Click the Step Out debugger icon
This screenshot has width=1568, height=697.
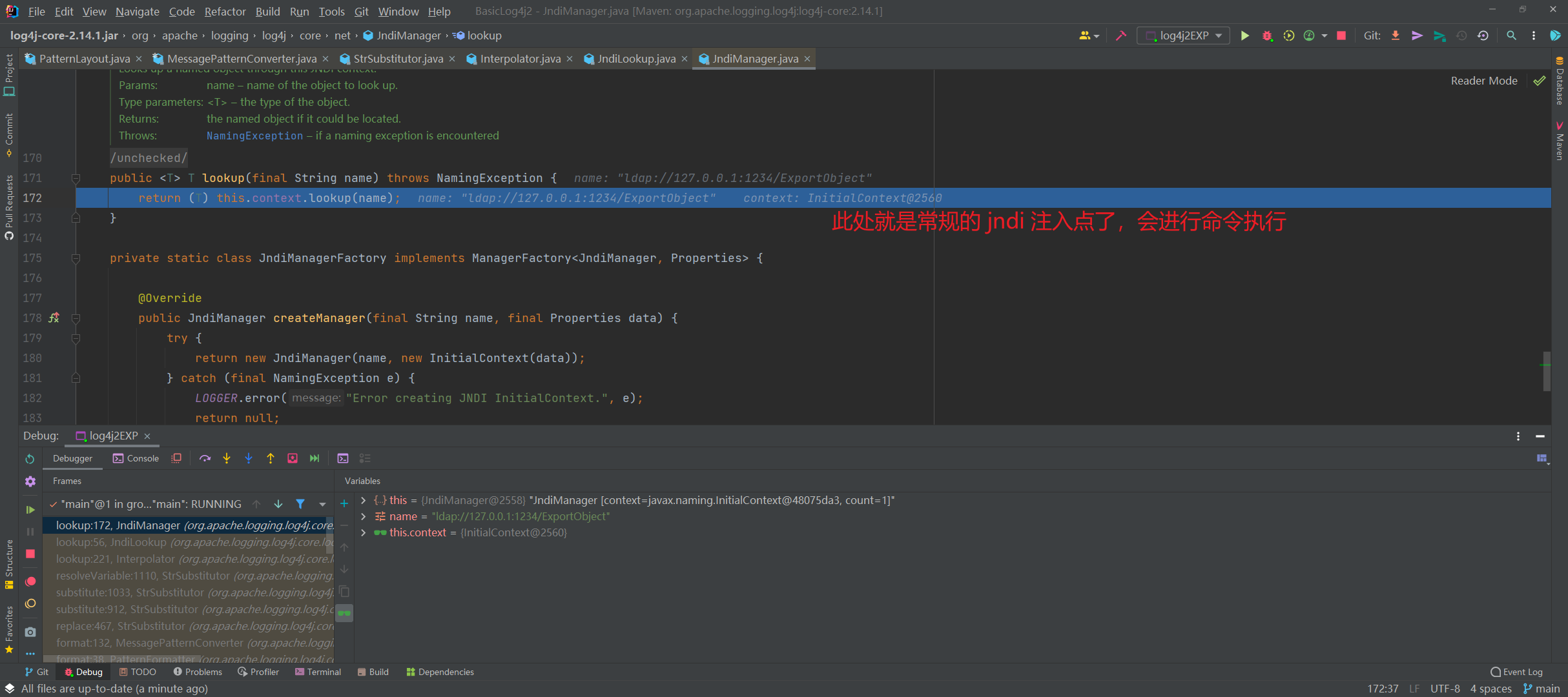point(271,458)
